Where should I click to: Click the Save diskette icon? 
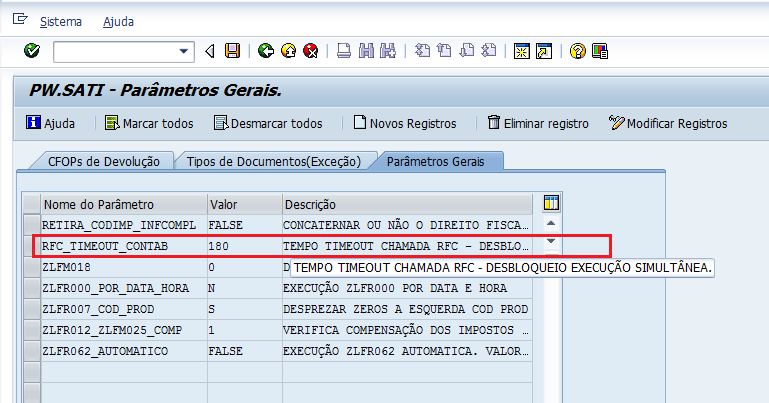pyautogui.click(x=232, y=51)
